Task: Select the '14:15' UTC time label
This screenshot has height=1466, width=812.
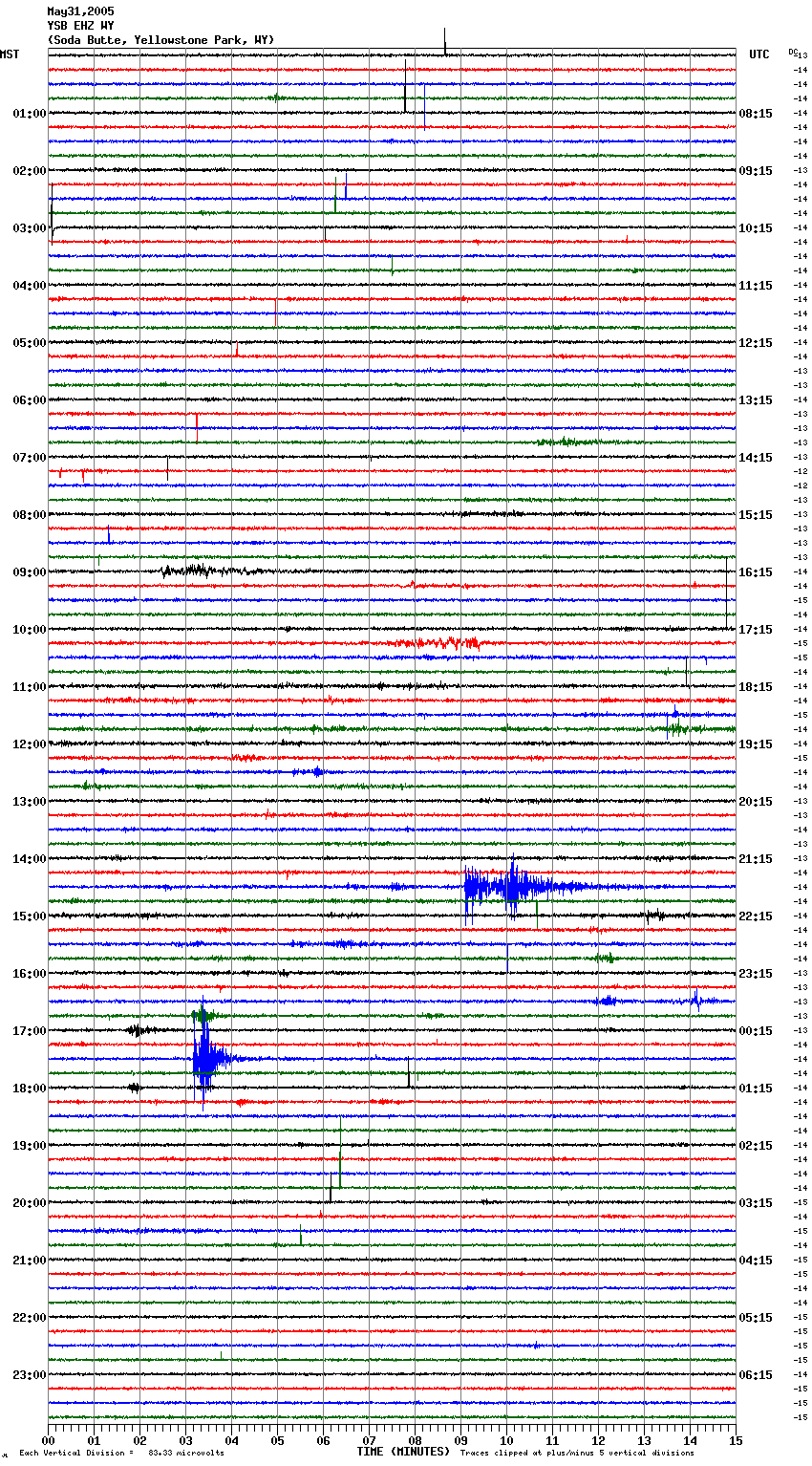Action: point(756,458)
